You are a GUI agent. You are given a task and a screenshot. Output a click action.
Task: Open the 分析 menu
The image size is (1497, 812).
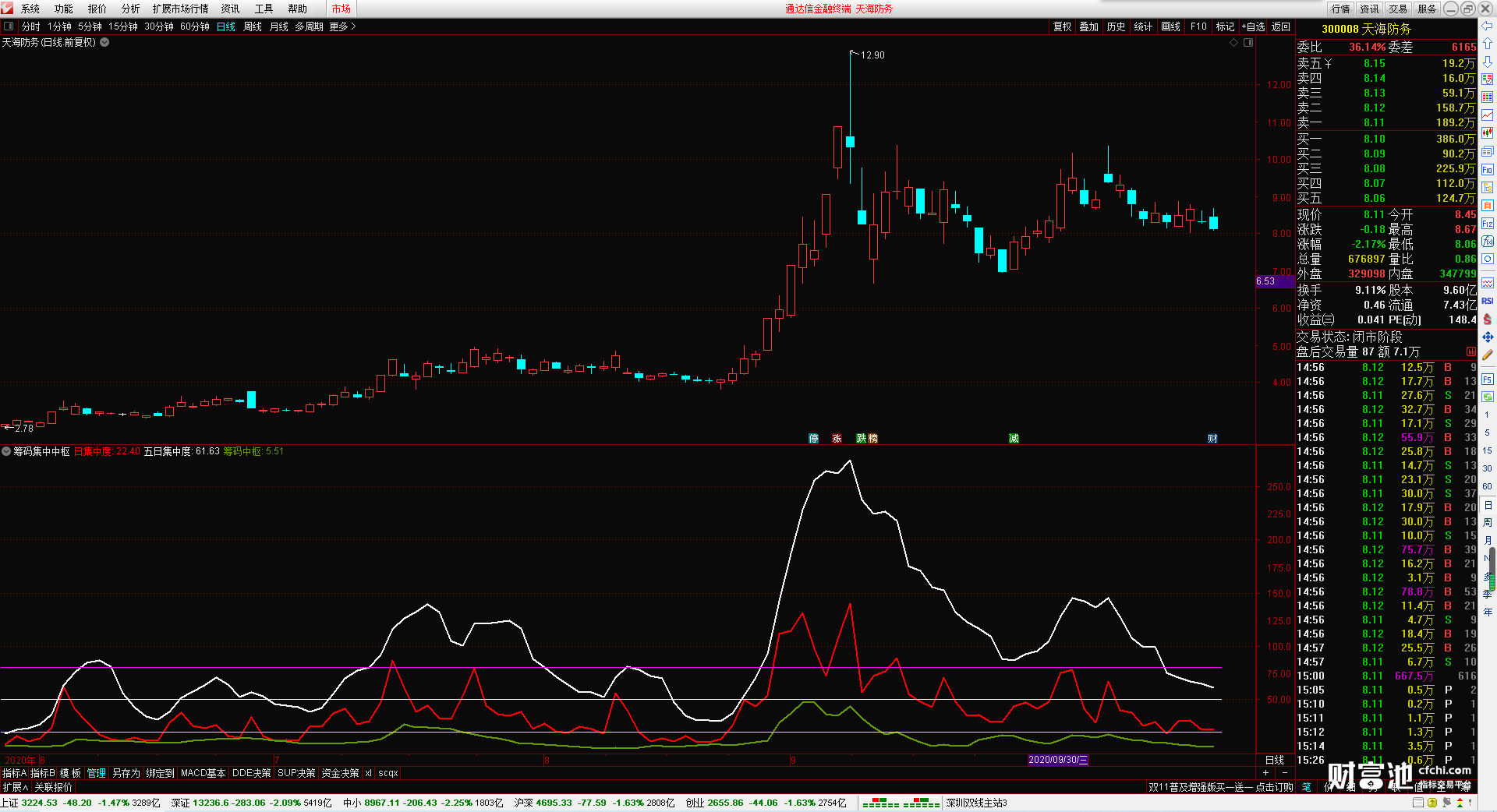click(131, 9)
